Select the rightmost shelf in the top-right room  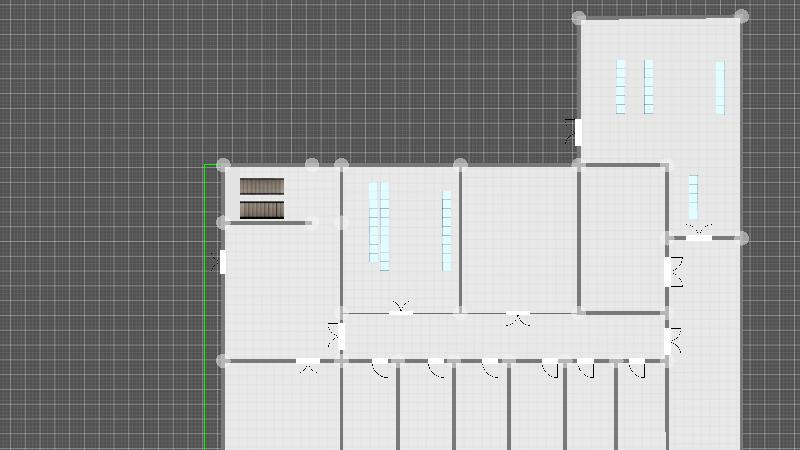tap(719, 87)
